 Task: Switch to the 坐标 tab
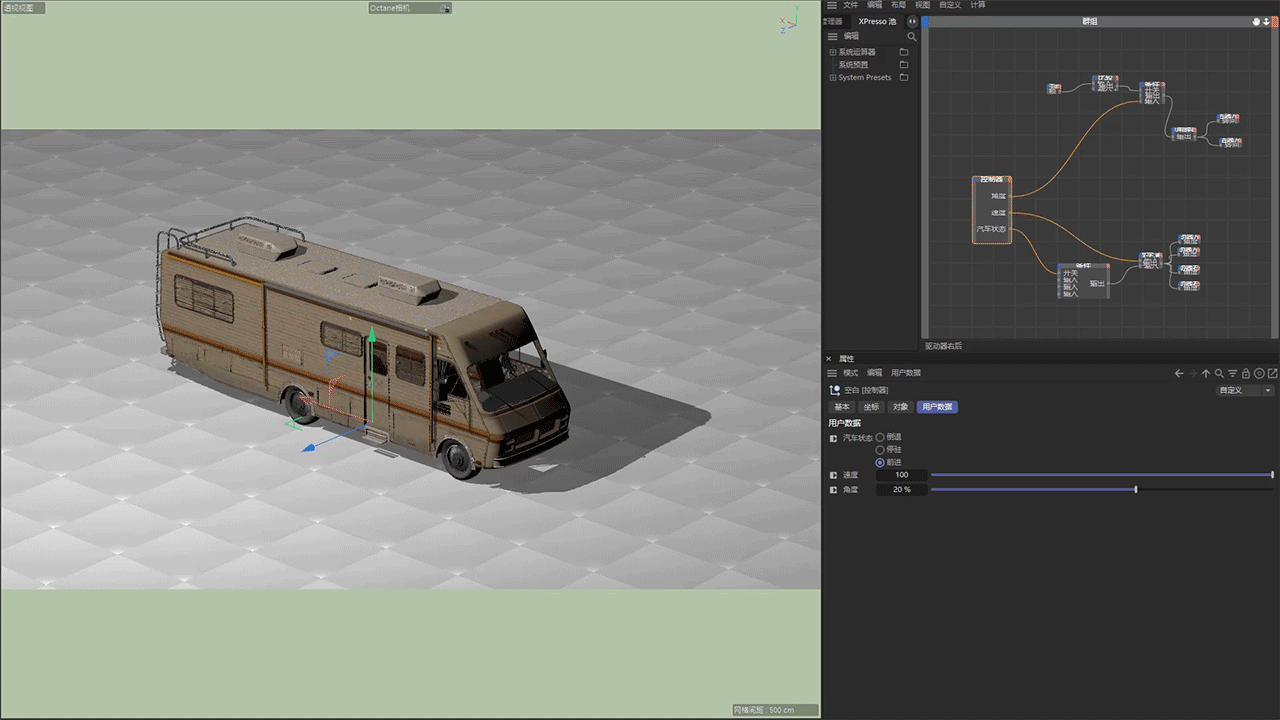coord(871,407)
